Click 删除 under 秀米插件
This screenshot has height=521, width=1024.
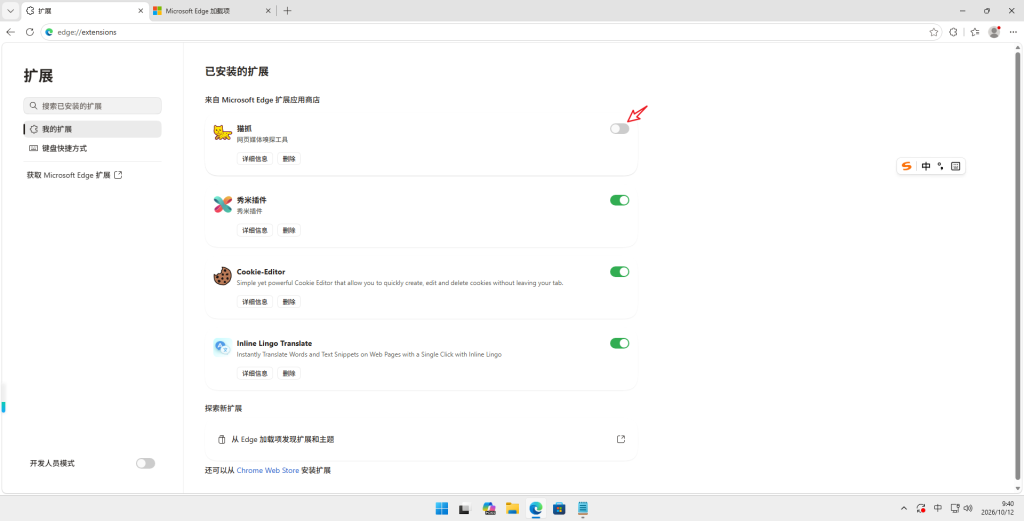(289, 230)
